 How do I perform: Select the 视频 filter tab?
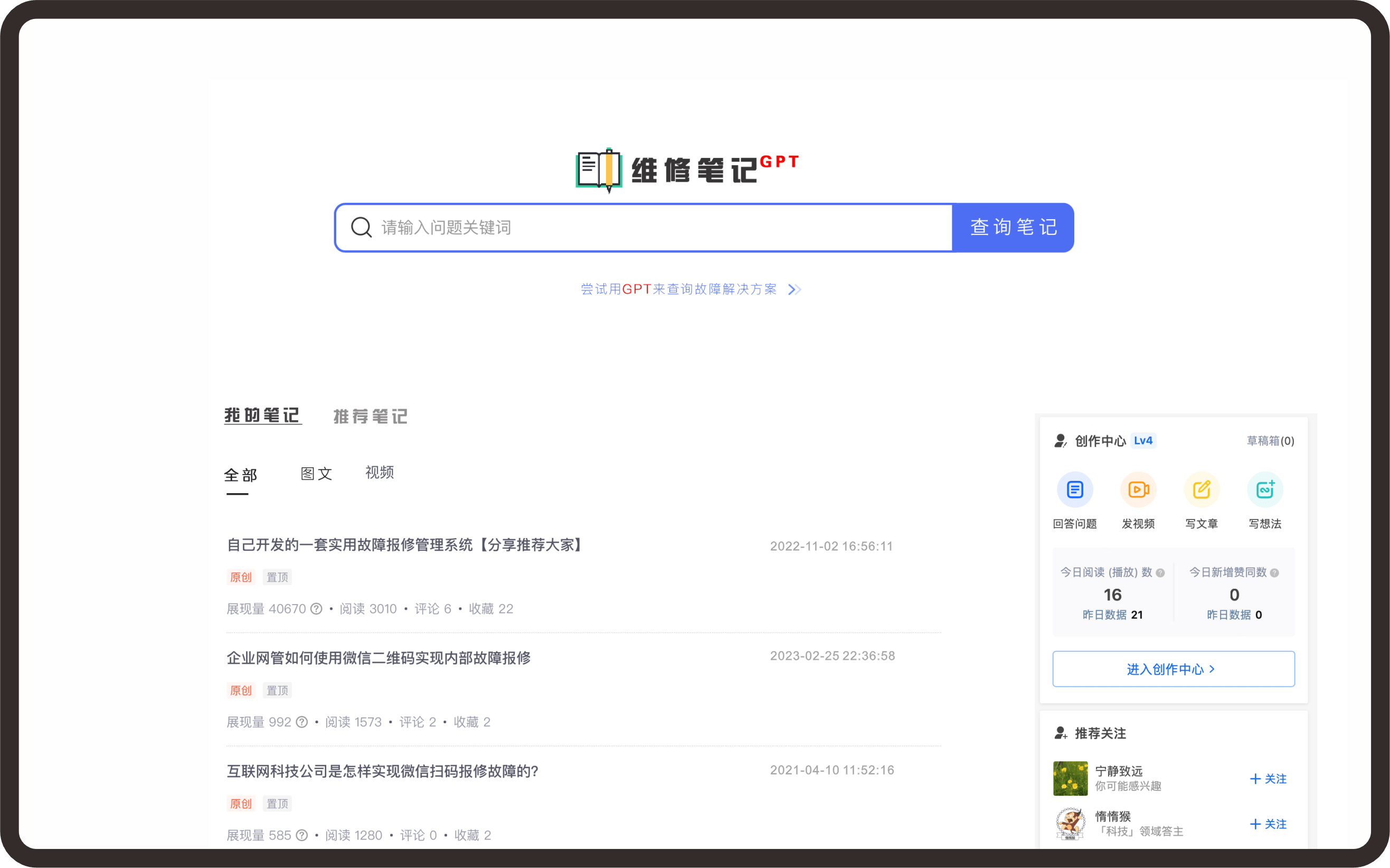tap(380, 473)
